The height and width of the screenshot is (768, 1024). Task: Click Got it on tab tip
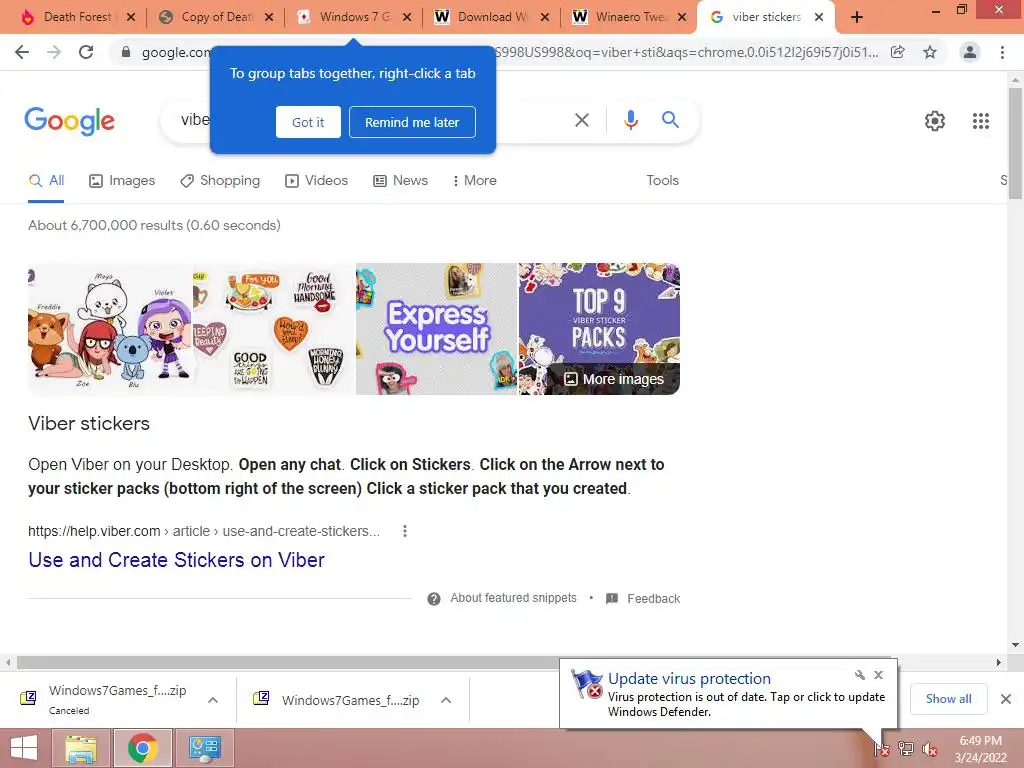click(x=308, y=122)
